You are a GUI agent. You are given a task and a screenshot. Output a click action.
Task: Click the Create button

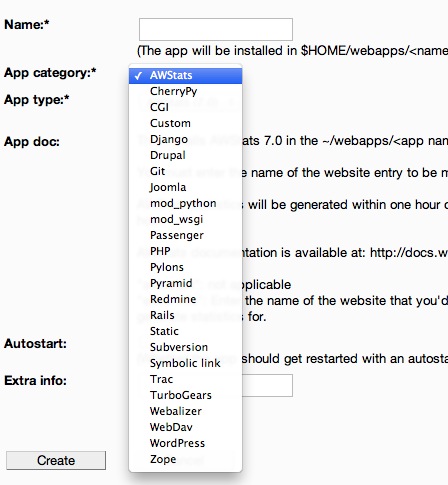point(56,461)
